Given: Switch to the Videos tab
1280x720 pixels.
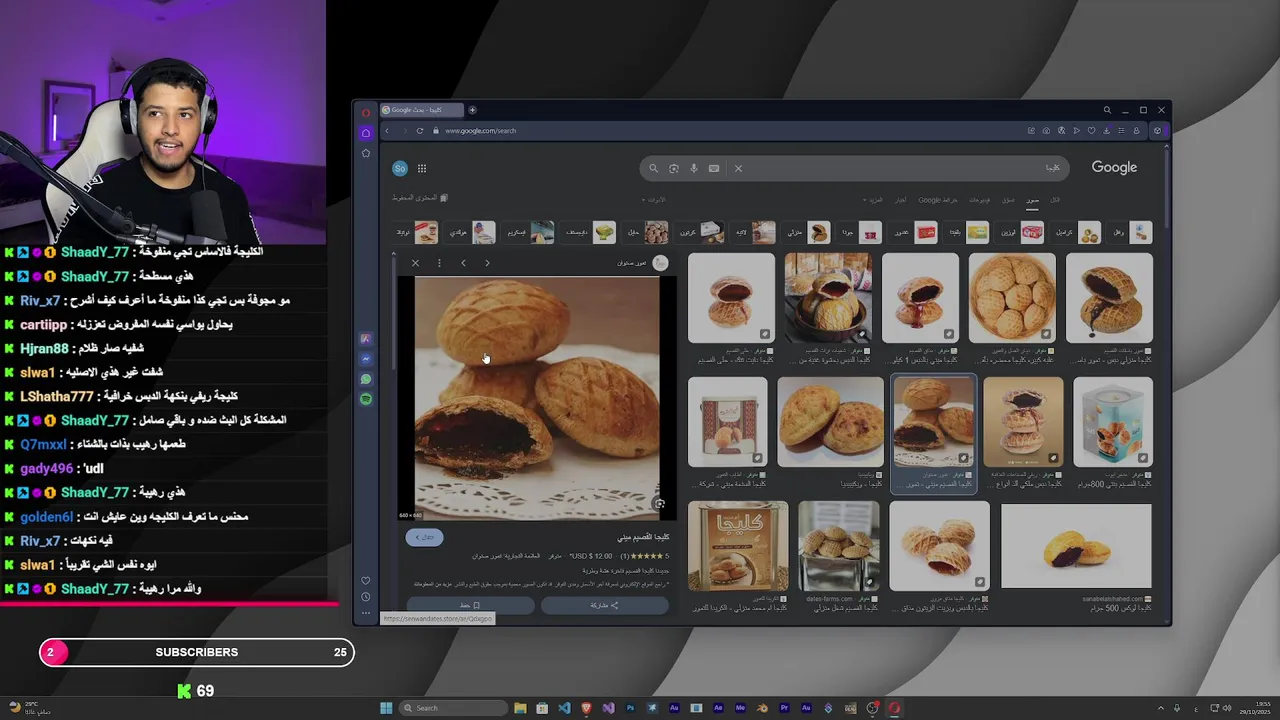Looking at the screenshot, I should 980,200.
